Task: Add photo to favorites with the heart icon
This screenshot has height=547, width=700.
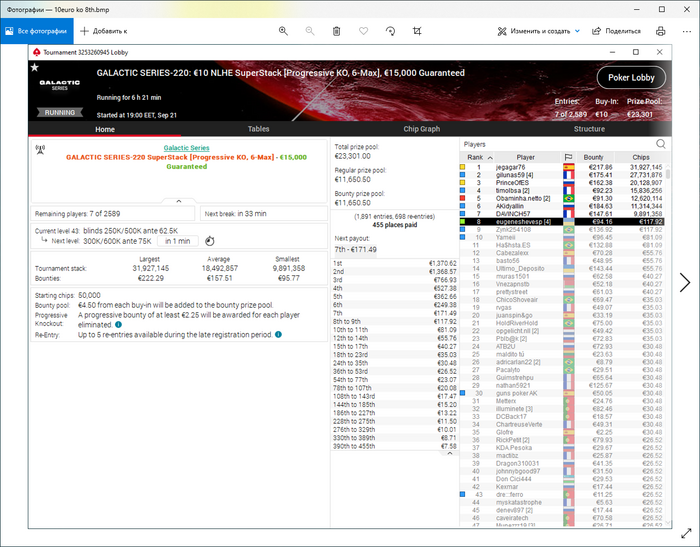Action: [364, 31]
